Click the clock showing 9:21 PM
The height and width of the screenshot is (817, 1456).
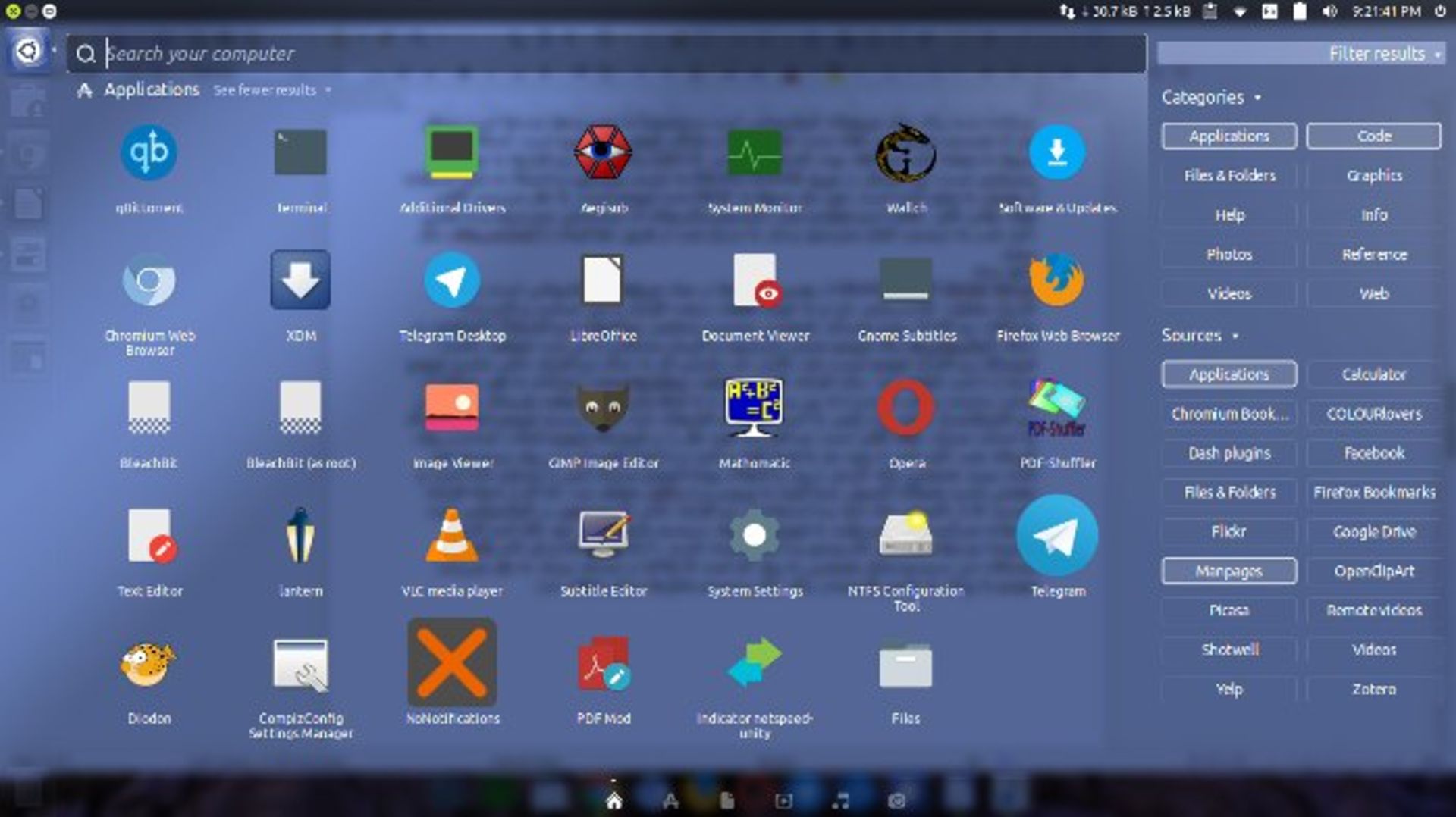point(1386,11)
